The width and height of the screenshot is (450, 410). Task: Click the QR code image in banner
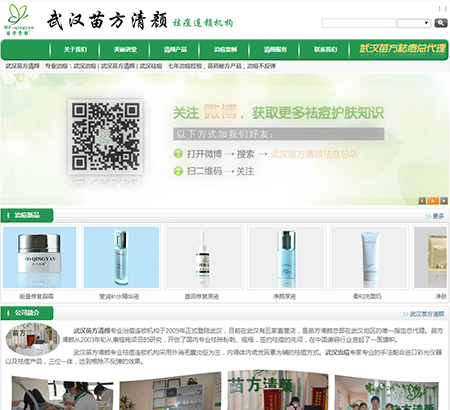click(x=105, y=137)
